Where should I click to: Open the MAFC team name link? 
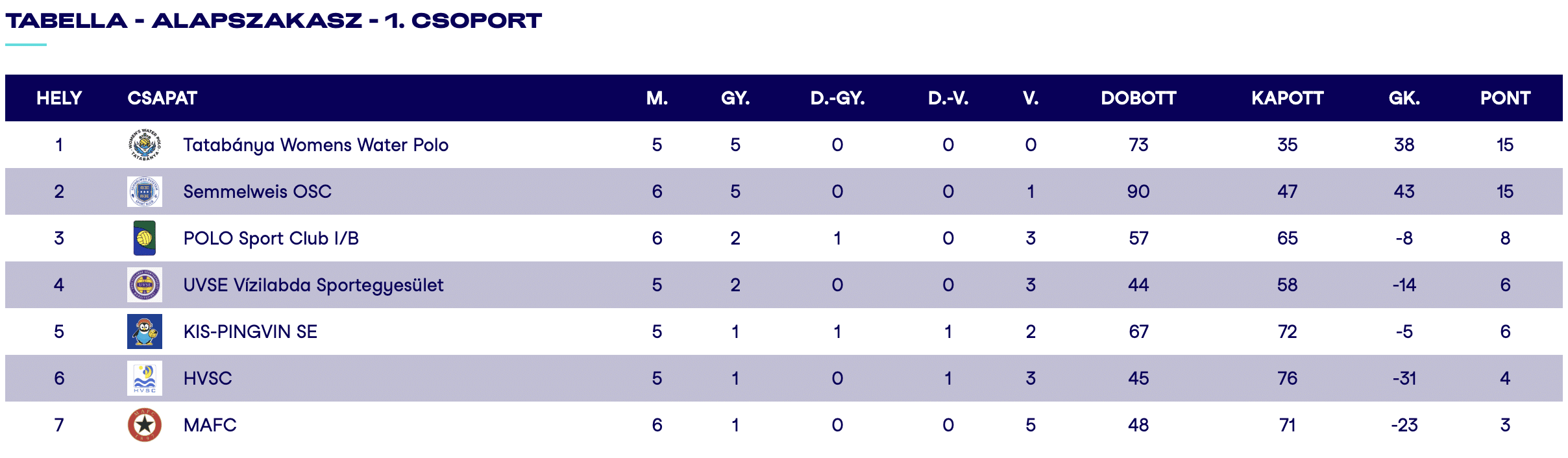210,425
